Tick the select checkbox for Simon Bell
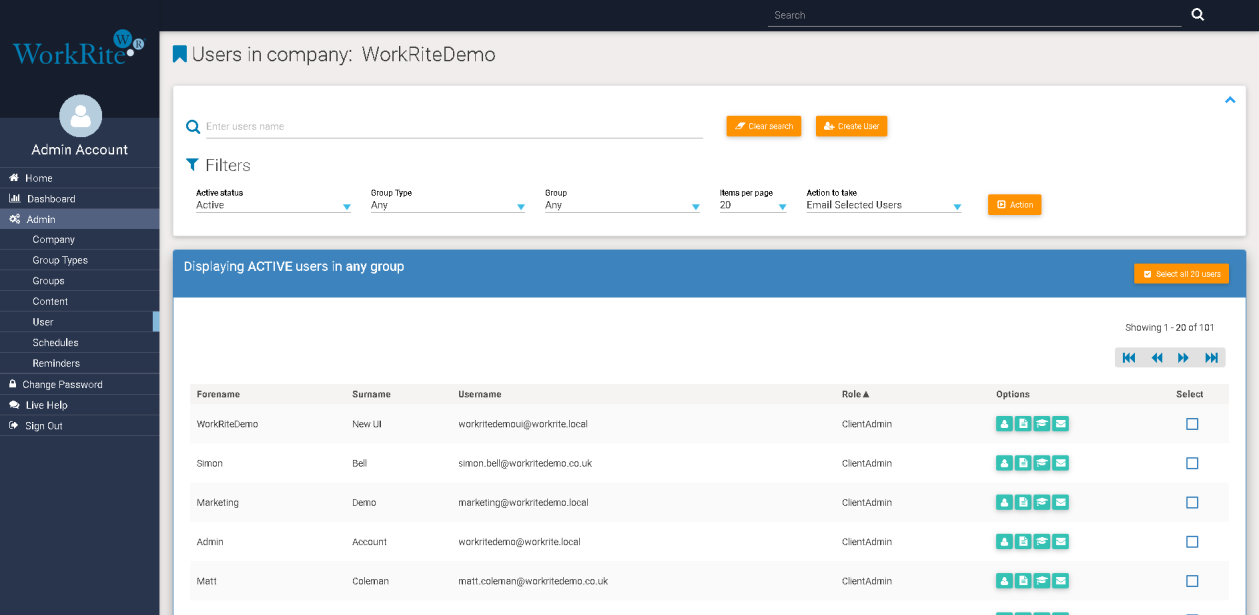The image size is (1259, 615). 1192,463
